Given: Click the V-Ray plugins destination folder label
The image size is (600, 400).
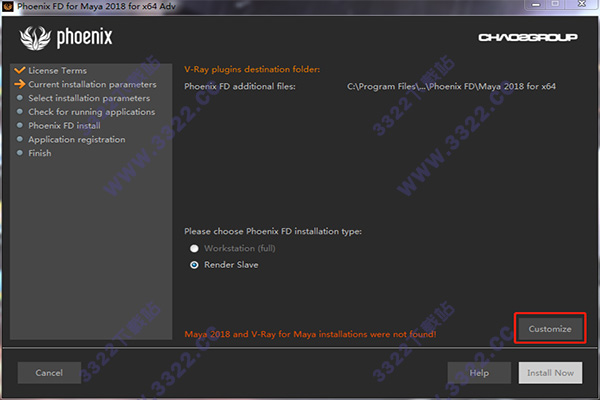Looking at the screenshot, I should pos(252,69).
